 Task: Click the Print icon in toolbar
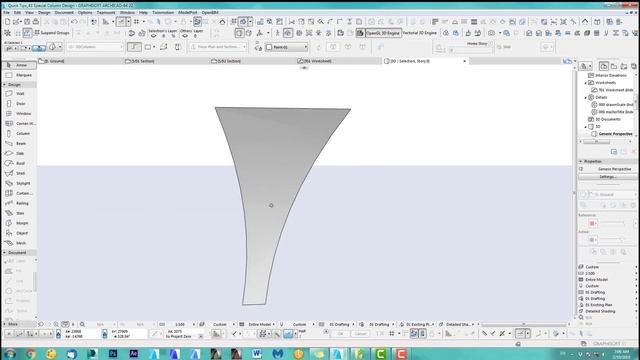36,22
